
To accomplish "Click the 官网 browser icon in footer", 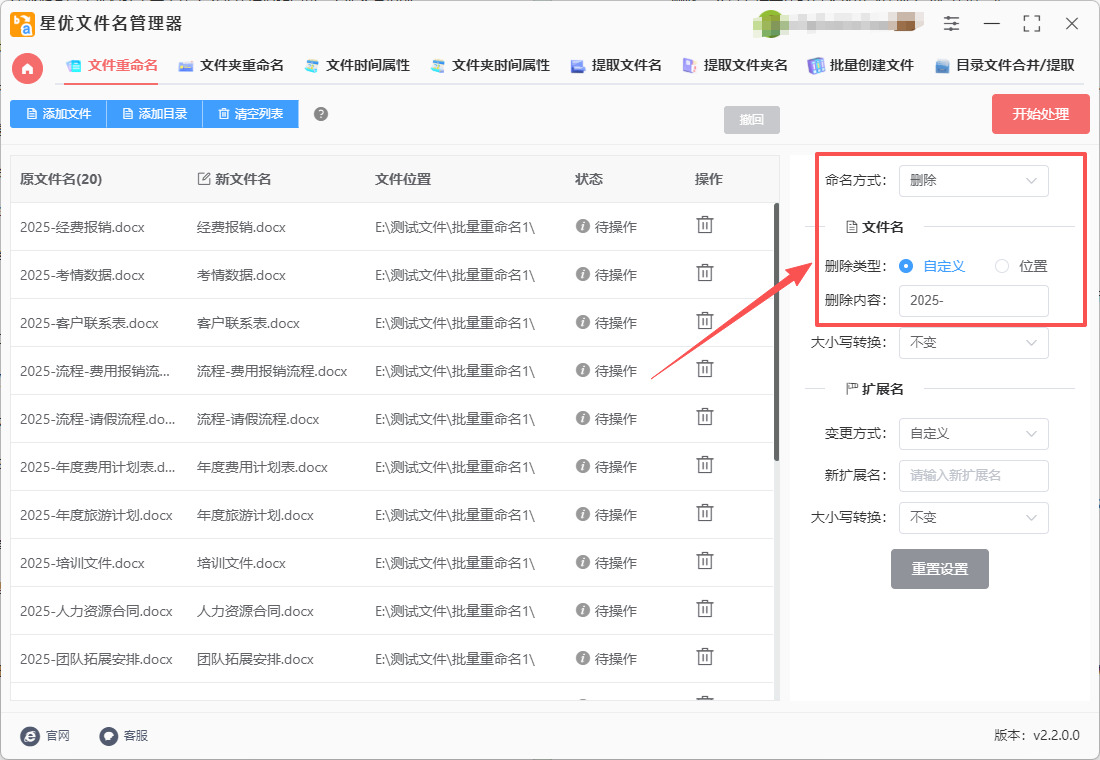I will [x=30, y=735].
